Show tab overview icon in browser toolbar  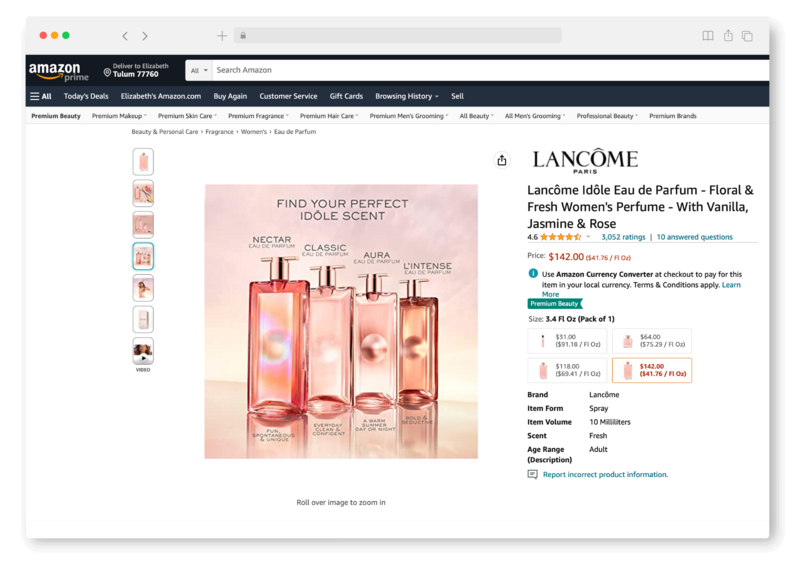(x=747, y=36)
